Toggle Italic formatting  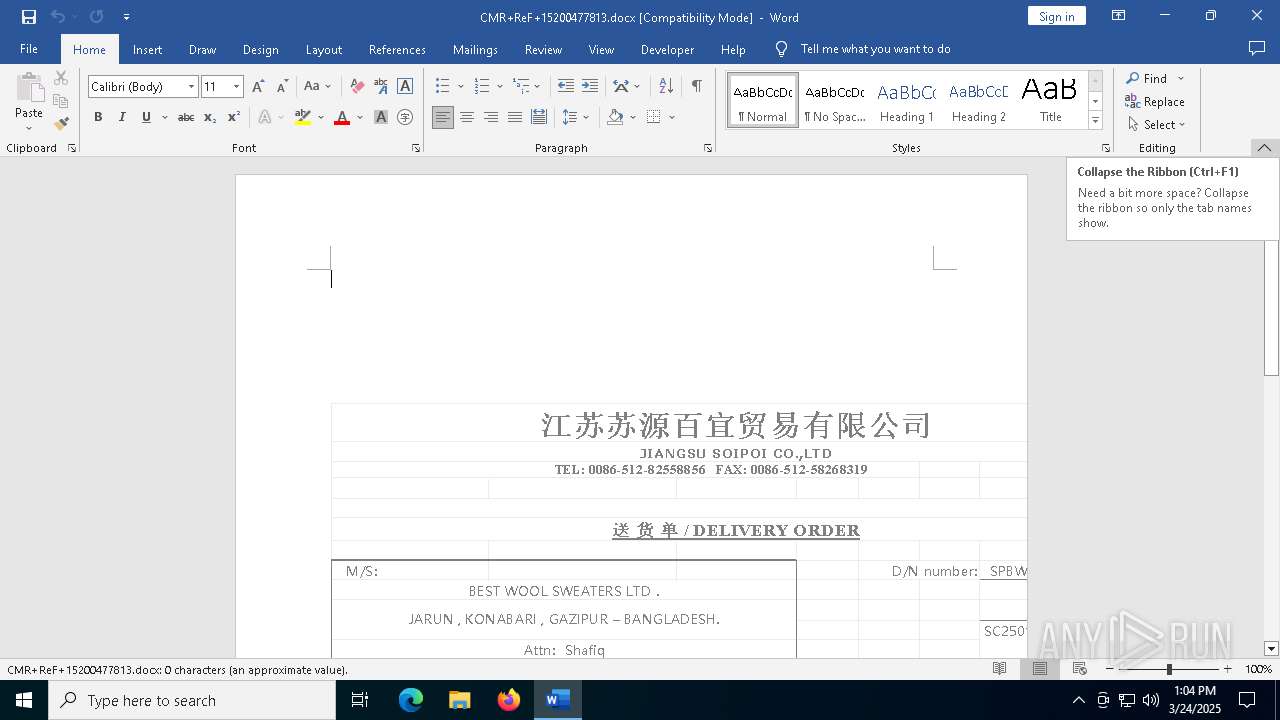[122, 118]
